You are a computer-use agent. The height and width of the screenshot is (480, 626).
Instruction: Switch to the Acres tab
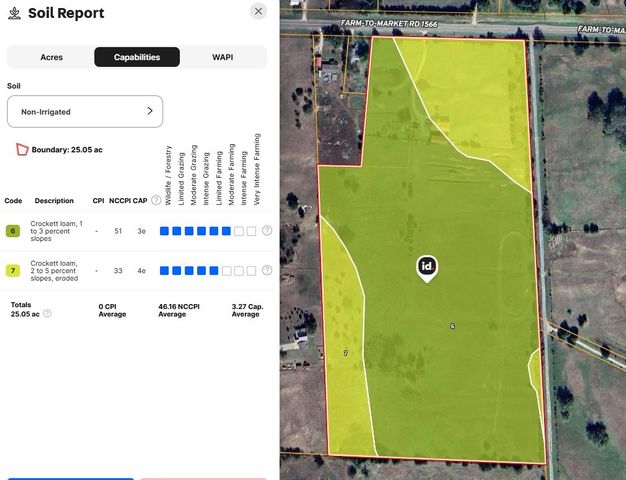pyautogui.click(x=51, y=57)
